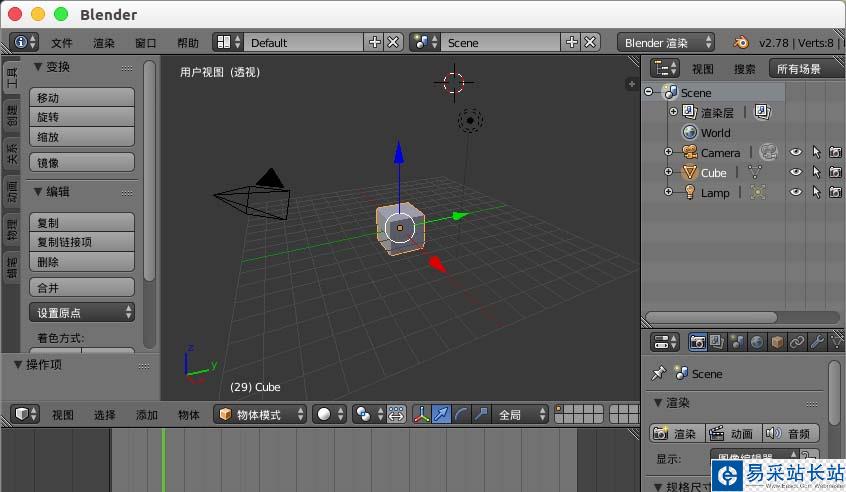Toggle Lamp viewport visibility eye
The image size is (846, 492).
(x=795, y=192)
